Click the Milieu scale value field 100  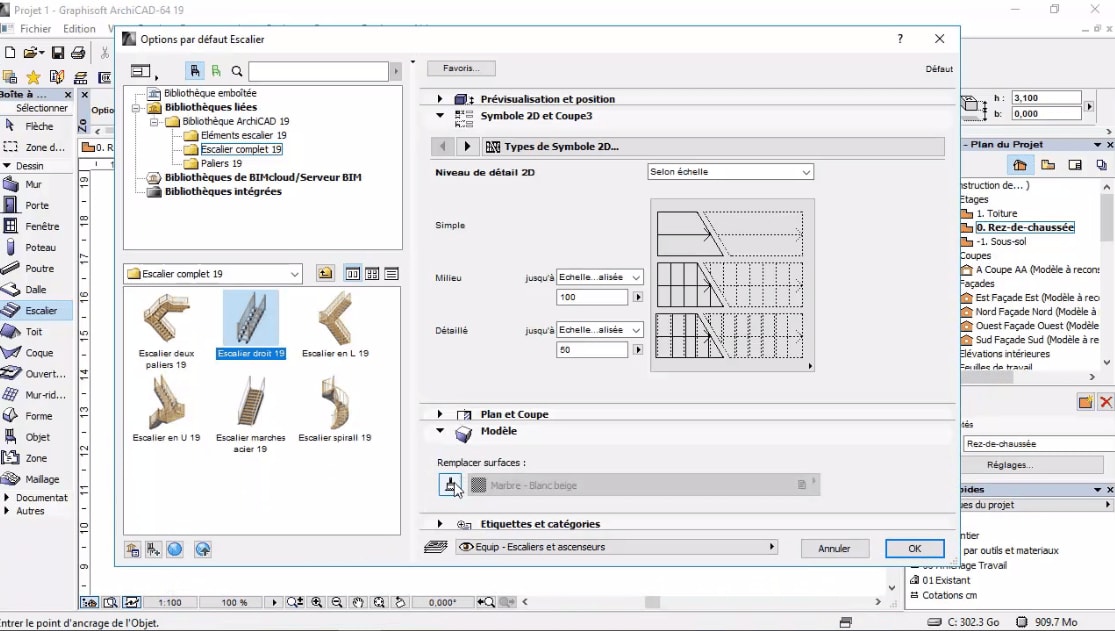point(592,297)
